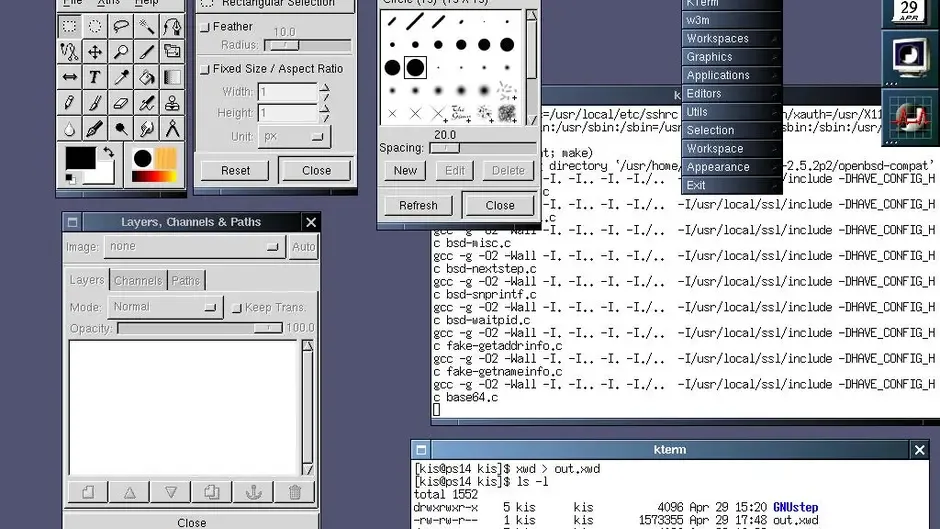
Task: Select the Airbrush tool
Action: (x=146, y=103)
